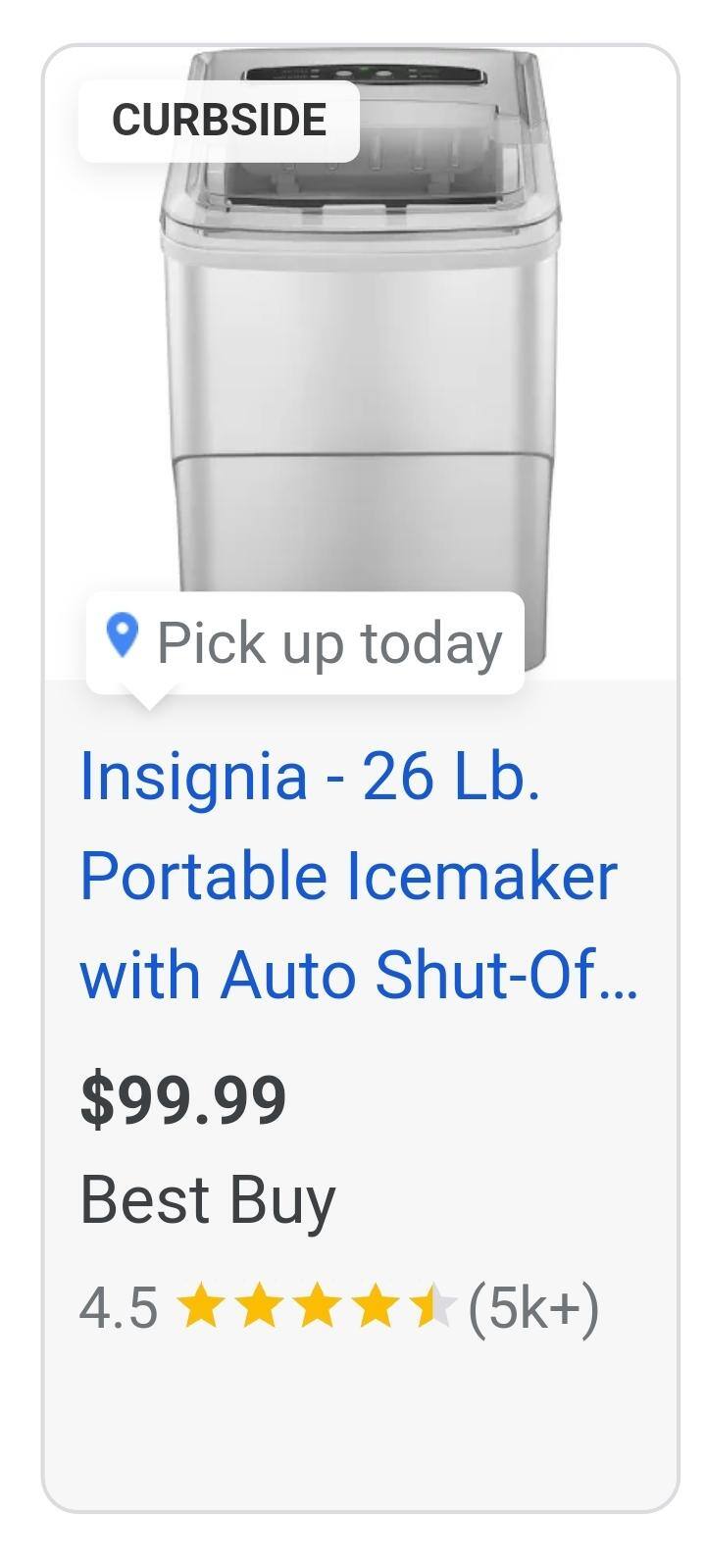
Task: Click the second yellow rating star
Action: (259, 1307)
